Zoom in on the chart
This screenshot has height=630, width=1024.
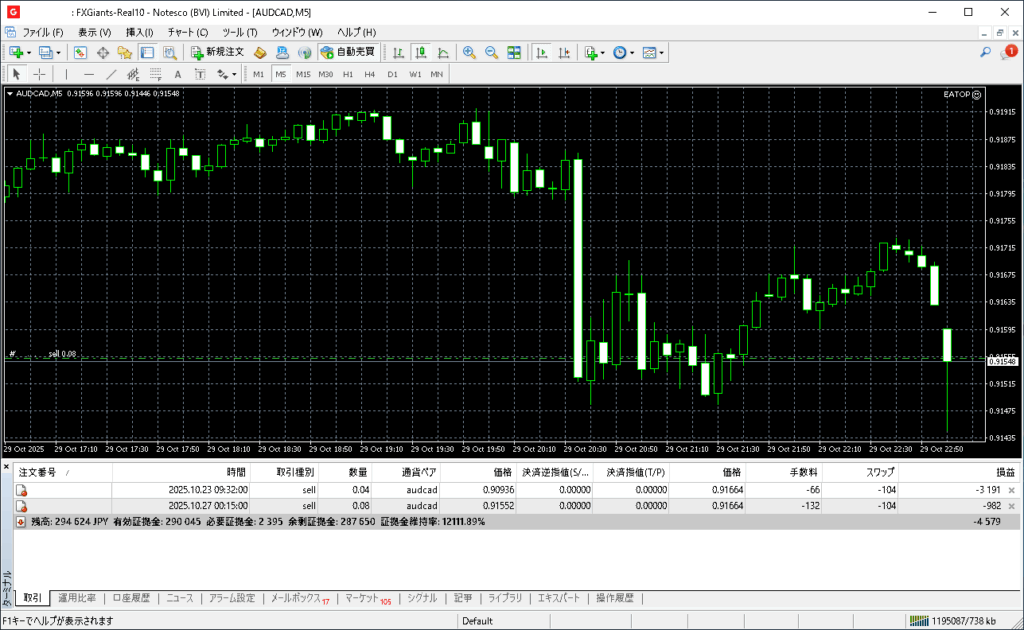tap(469, 52)
